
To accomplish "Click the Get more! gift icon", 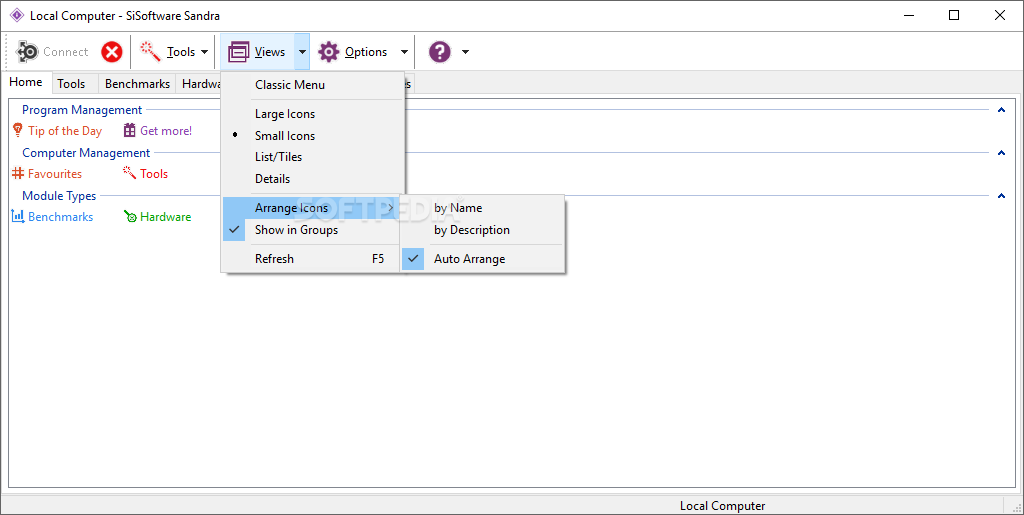I will point(129,131).
